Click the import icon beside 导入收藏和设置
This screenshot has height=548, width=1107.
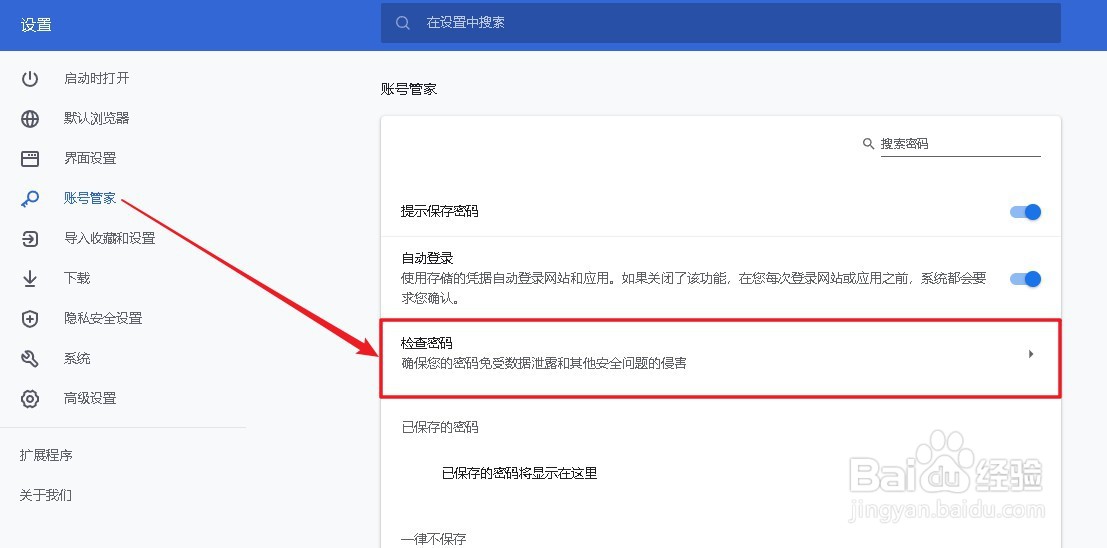(30, 239)
